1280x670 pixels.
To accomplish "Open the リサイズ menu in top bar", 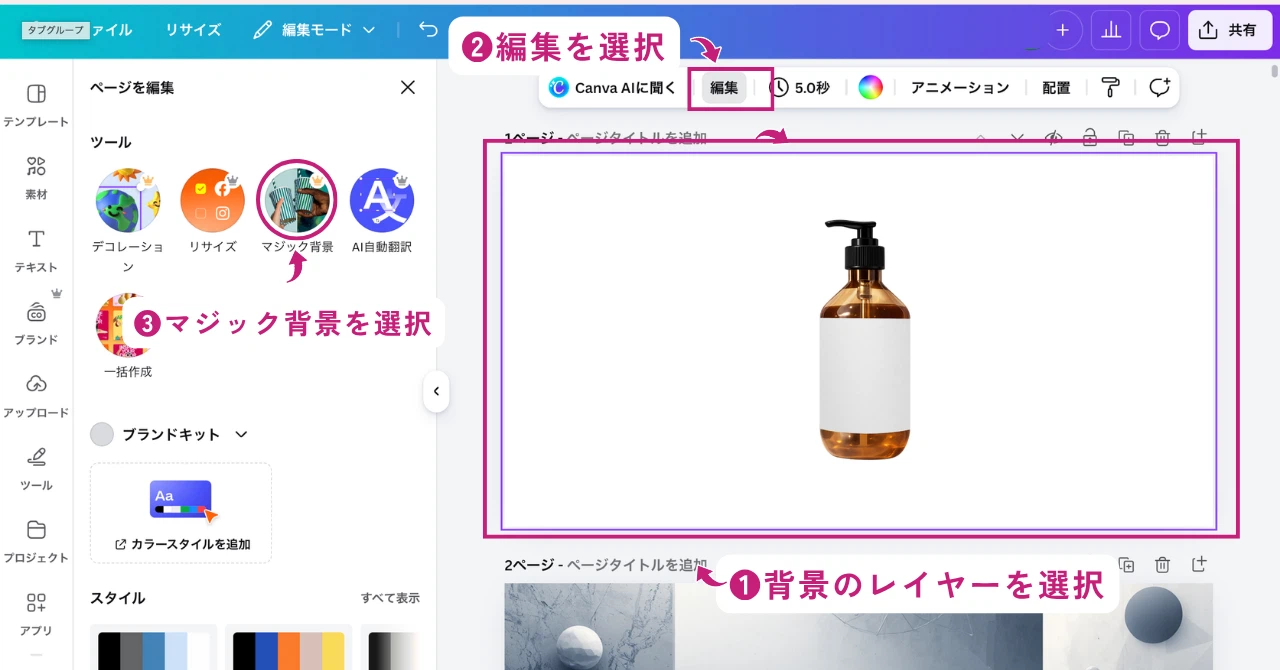I will click(x=193, y=30).
